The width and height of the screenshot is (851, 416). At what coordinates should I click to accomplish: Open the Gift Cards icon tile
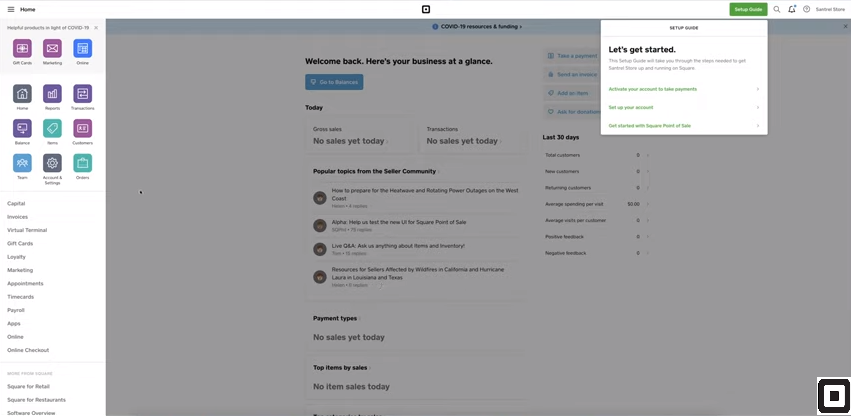(x=22, y=48)
